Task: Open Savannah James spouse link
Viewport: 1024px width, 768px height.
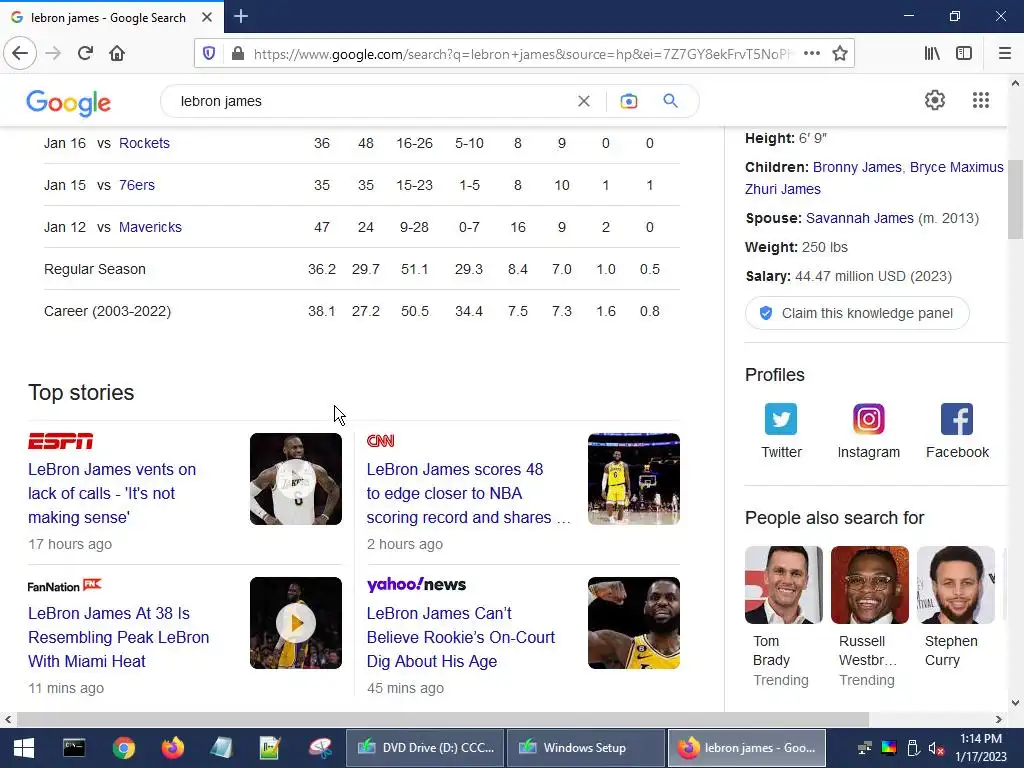Action: pyautogui.click(x=859, y=218)
